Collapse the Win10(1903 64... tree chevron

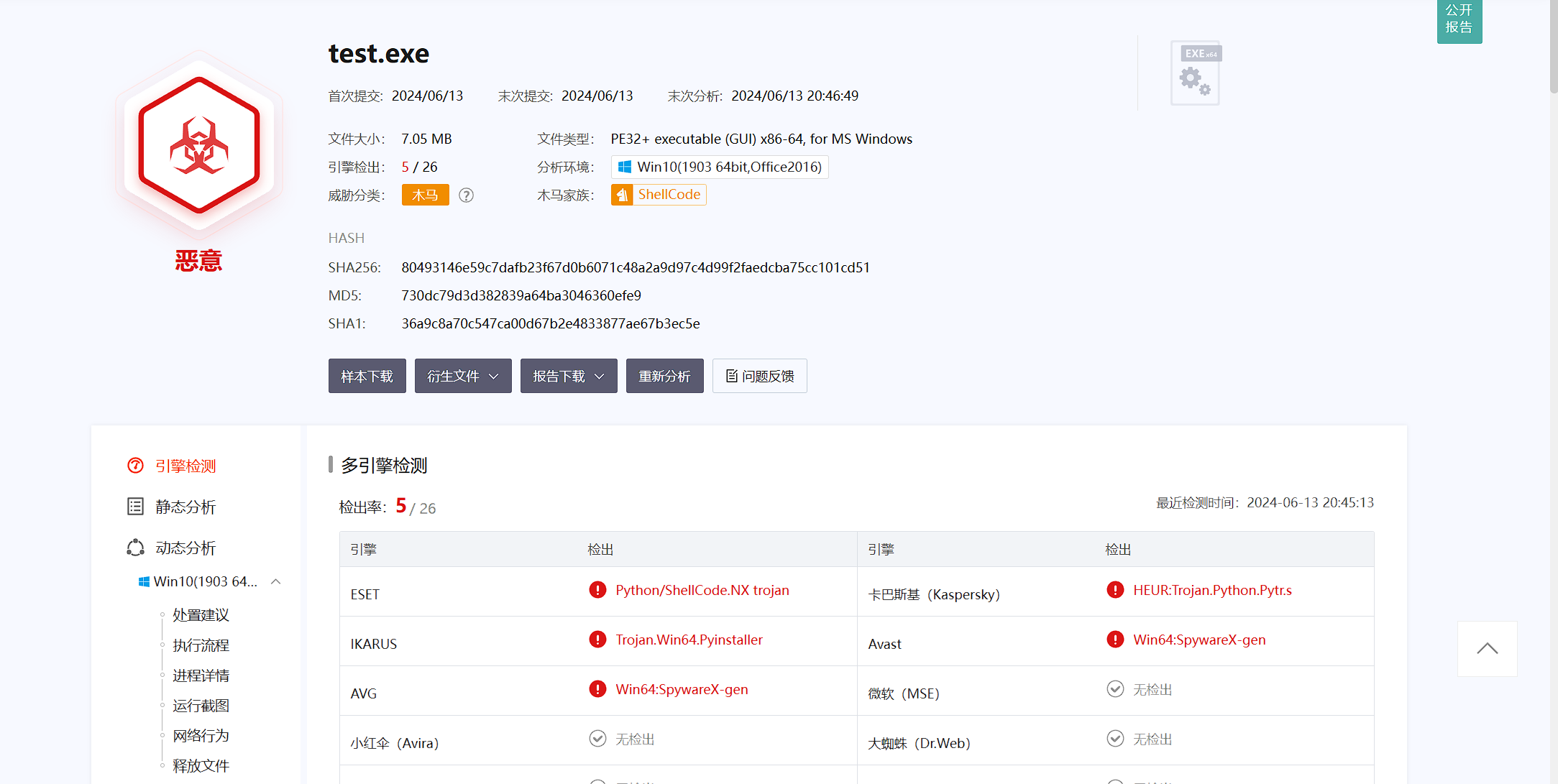coord(275,581)
